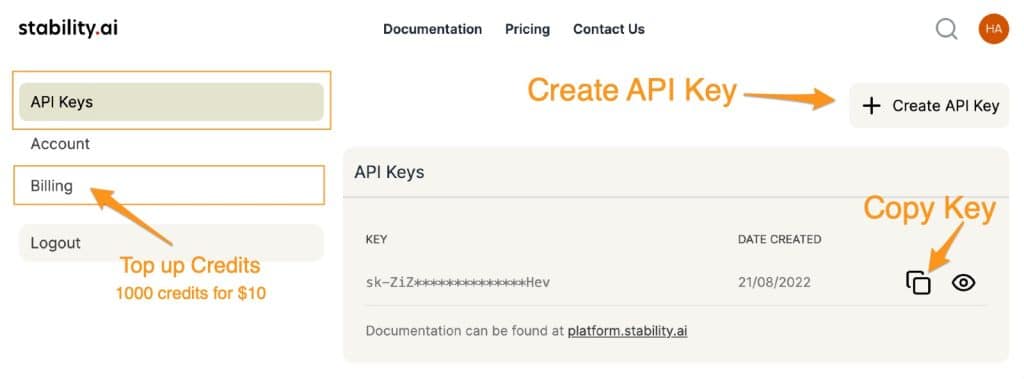Reveal the key using the eye icon

963,282
